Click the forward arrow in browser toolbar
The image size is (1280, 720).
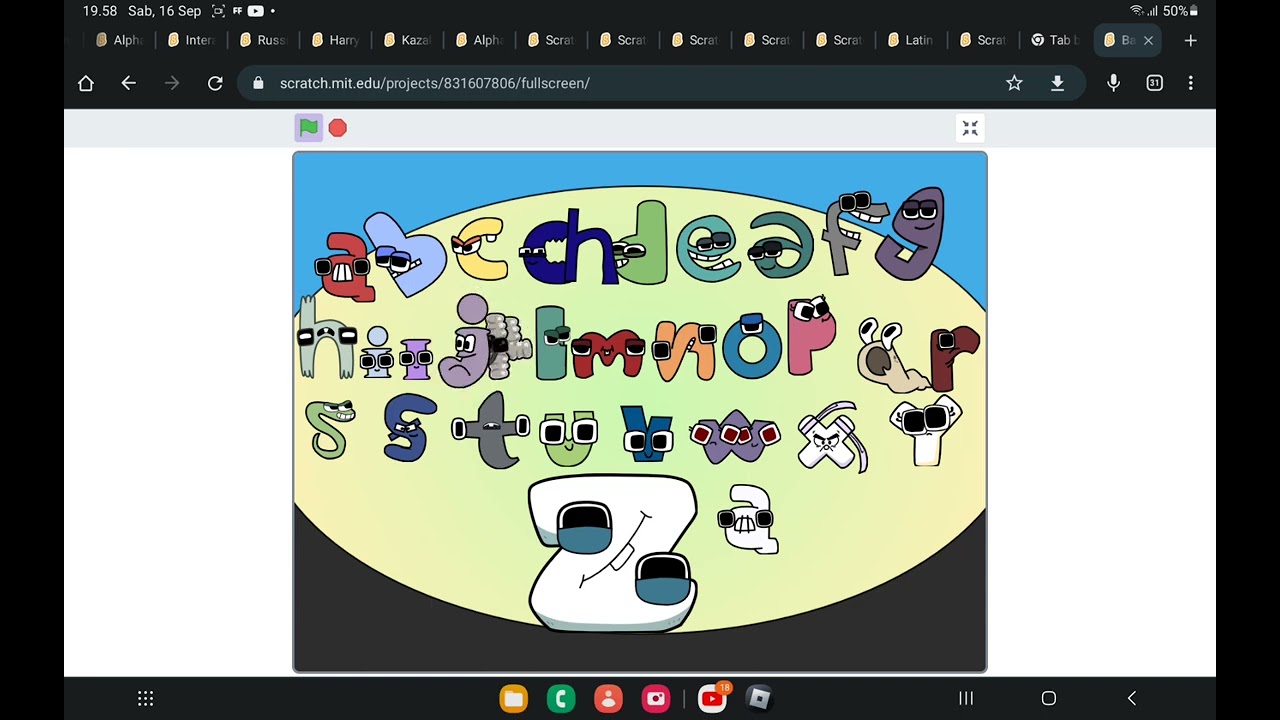point(172,83)
